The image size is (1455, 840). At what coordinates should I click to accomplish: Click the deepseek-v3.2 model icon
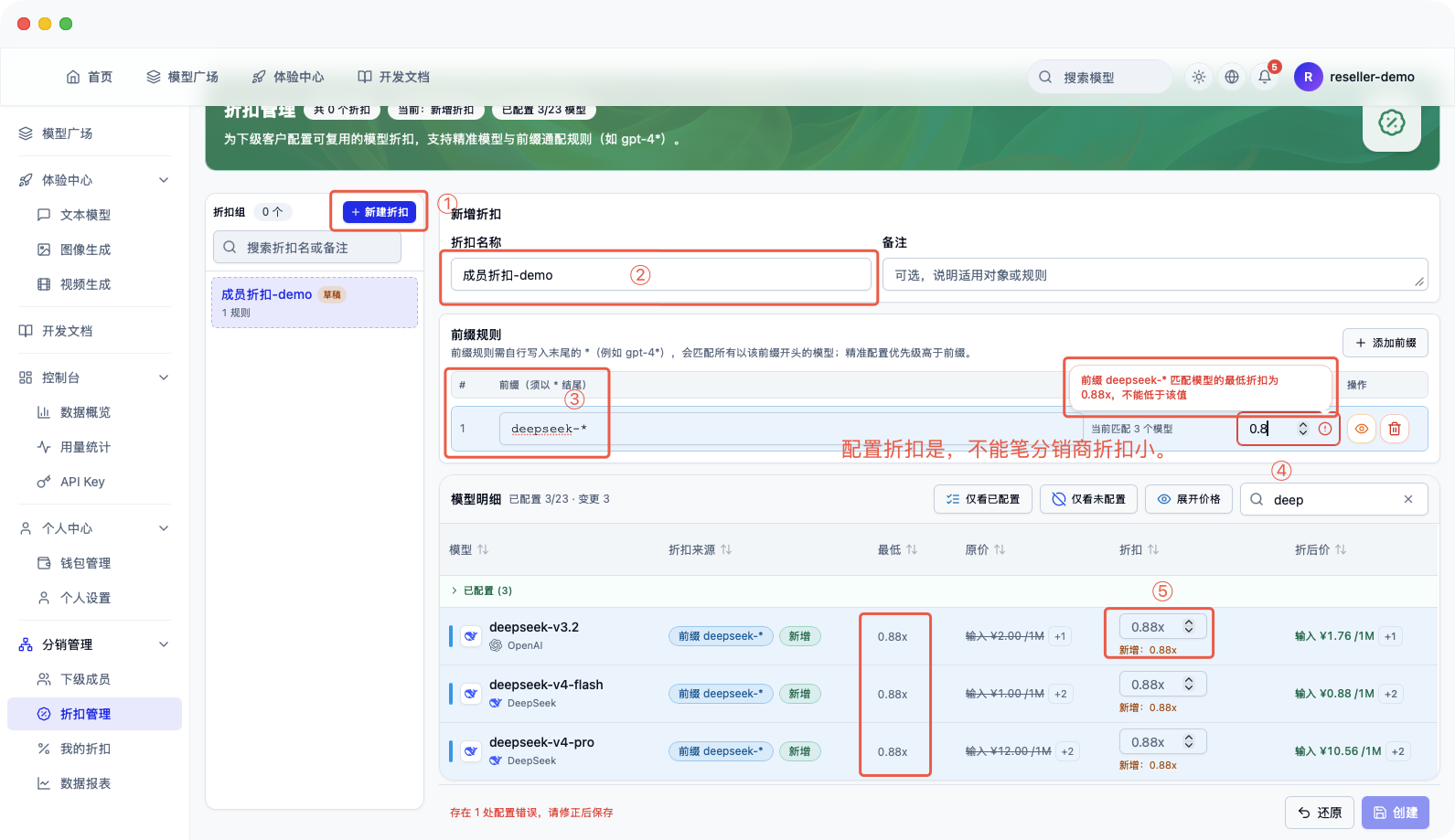471,636
